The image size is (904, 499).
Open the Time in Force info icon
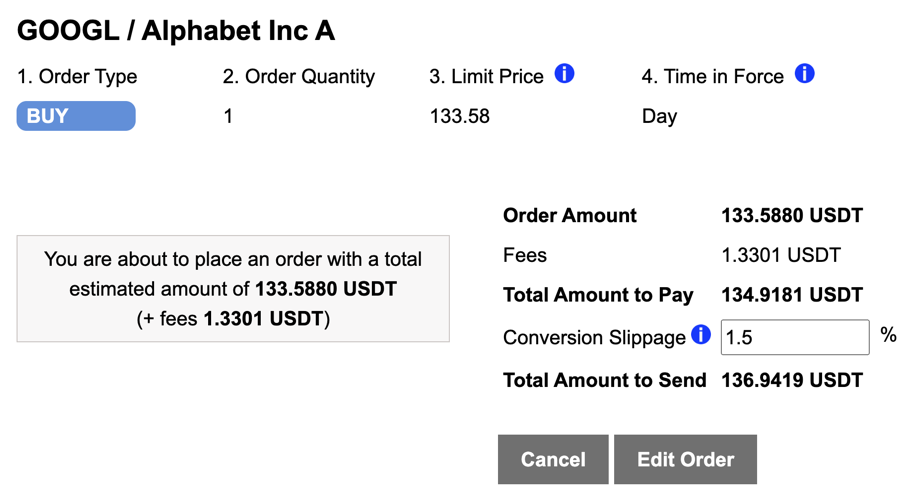click(x=805, y=74)
